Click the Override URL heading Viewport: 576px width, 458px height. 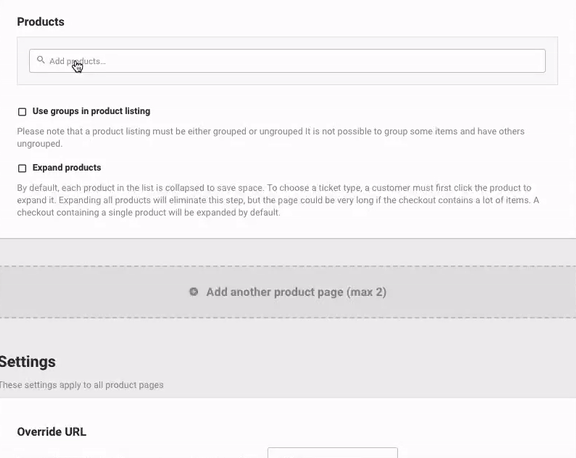(x=51, y=432)
